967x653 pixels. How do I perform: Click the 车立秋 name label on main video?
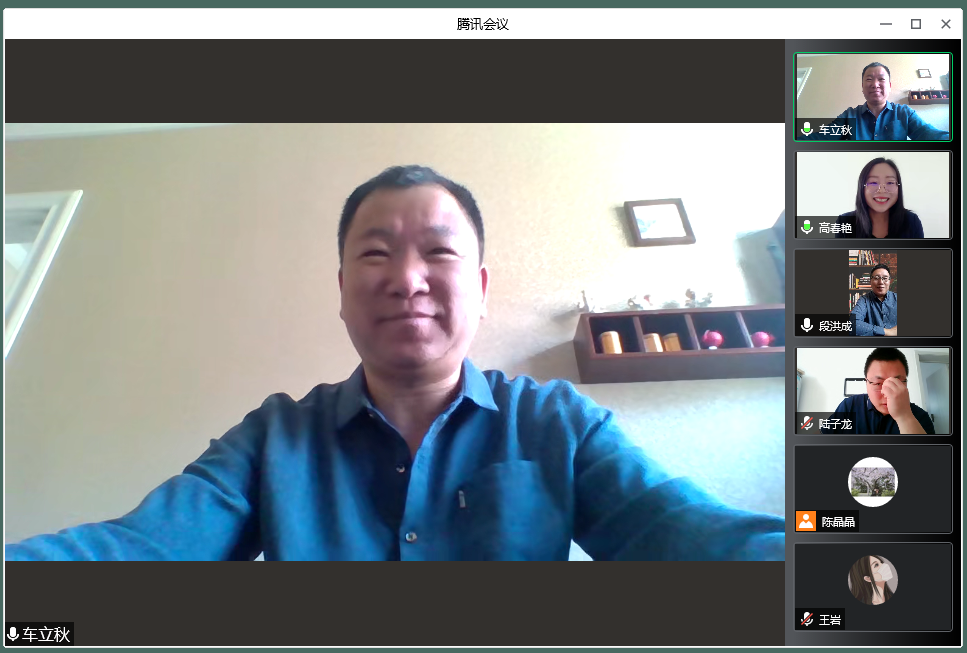[x=47, y=635]
